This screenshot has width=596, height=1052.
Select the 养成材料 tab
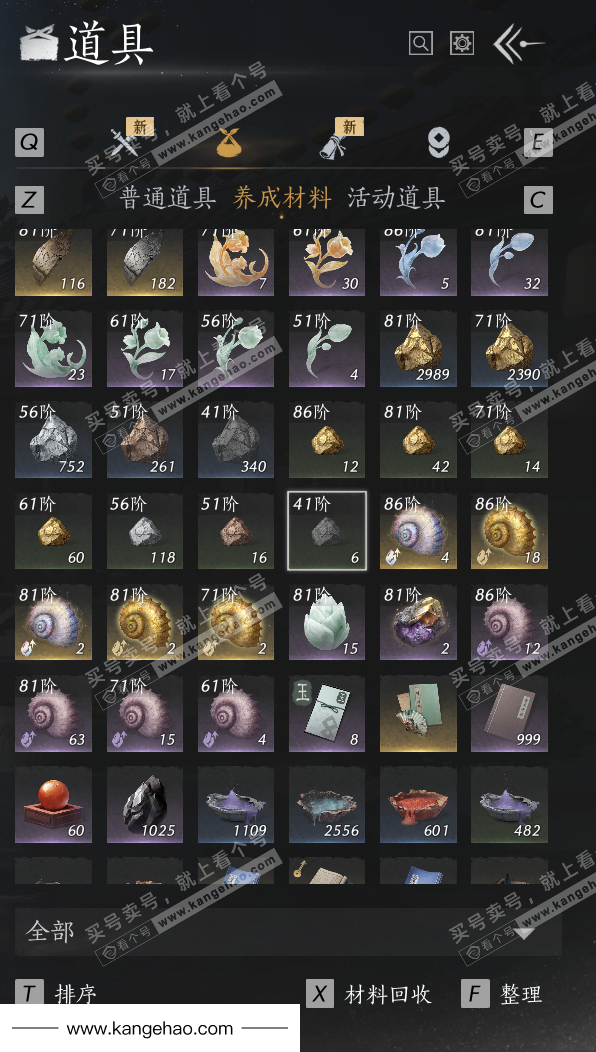(x=282, y=198)
